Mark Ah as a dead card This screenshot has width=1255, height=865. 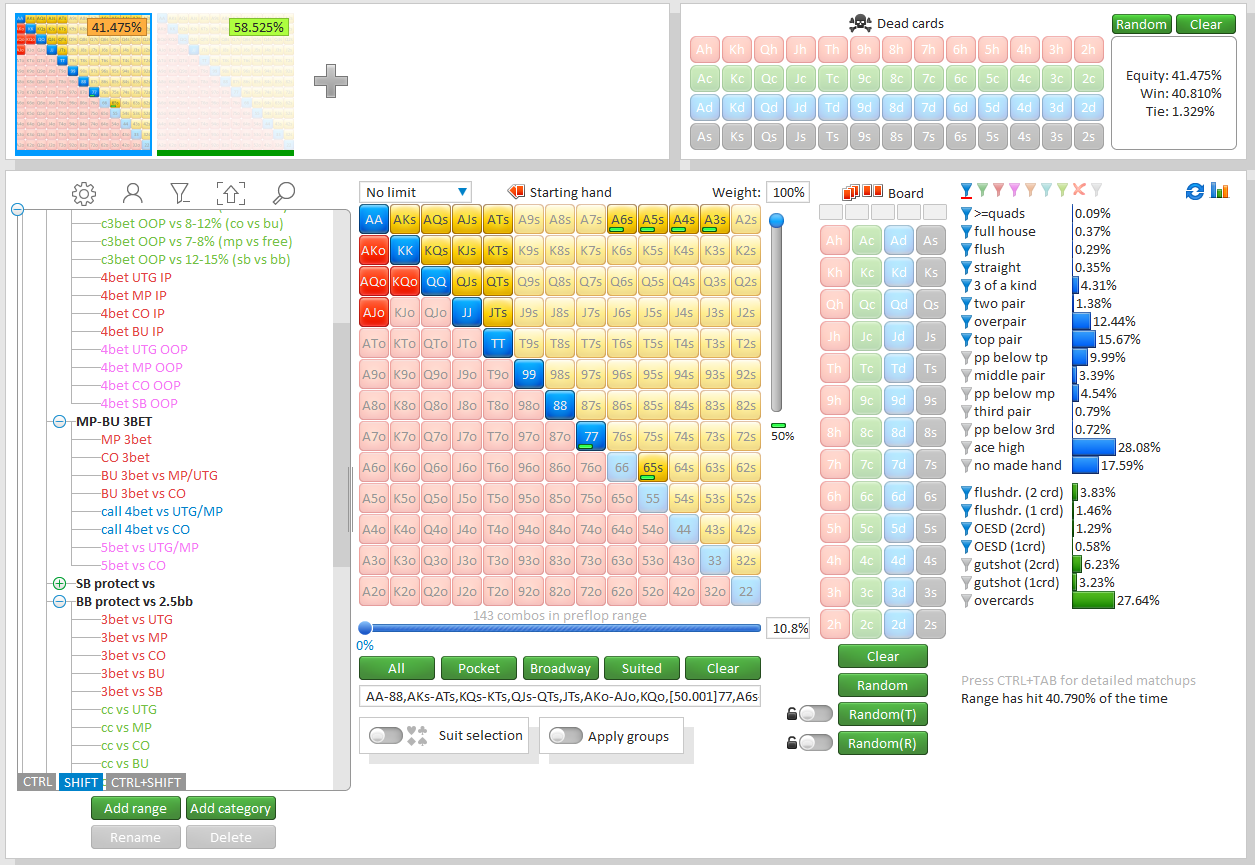click(x=704, y=50)
